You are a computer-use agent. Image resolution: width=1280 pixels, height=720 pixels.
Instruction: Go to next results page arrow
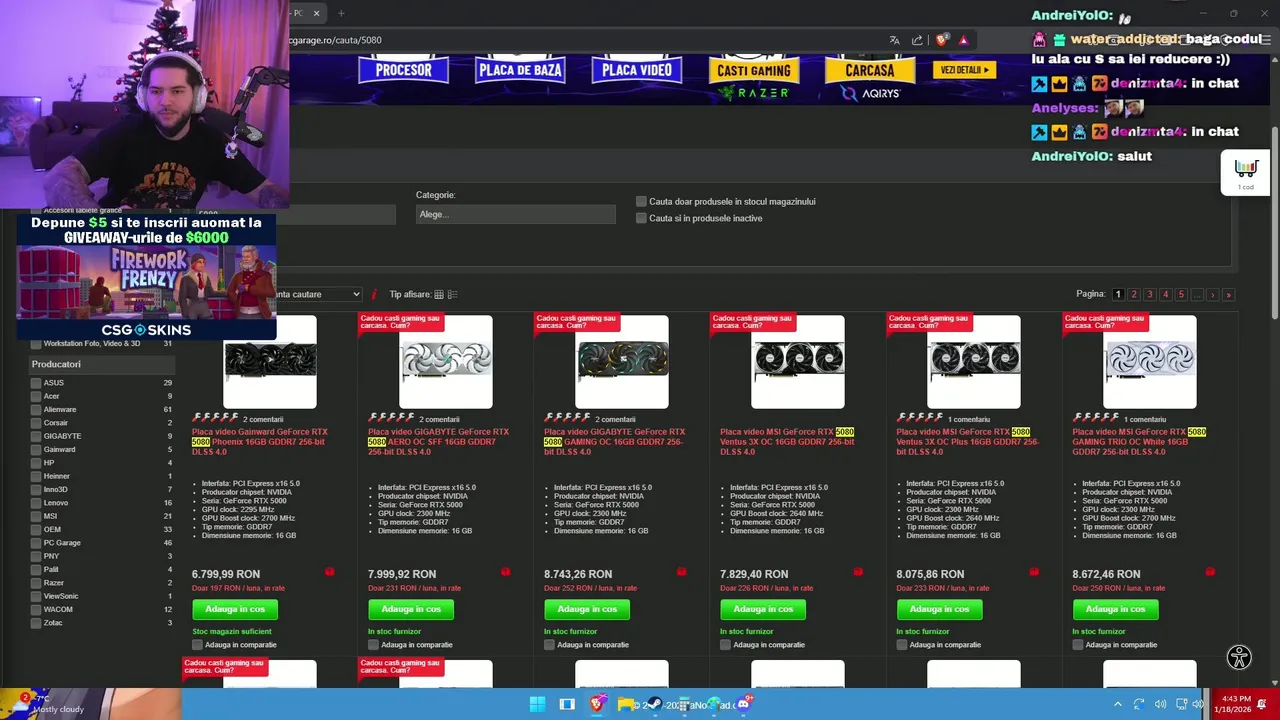pos(1212,295)
